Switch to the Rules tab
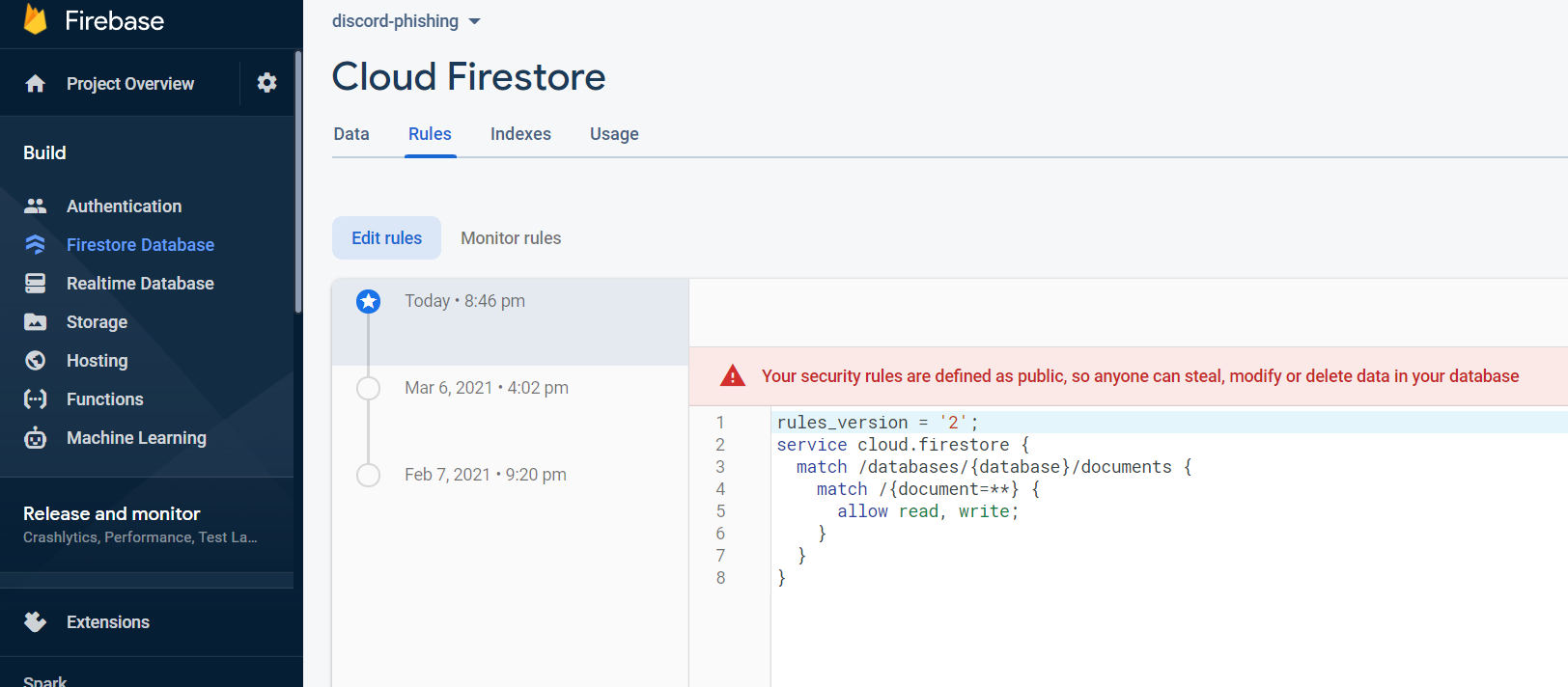Screen dimensions: 1568x687 (x=430, y=134)
